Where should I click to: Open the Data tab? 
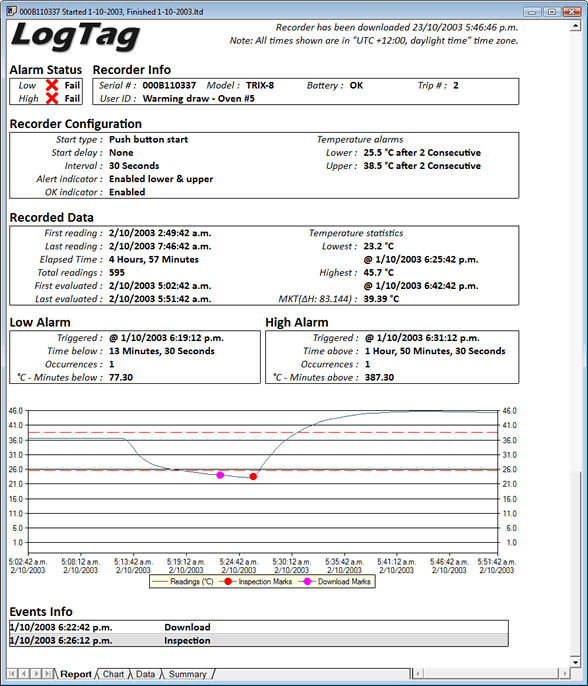[145, 674]
